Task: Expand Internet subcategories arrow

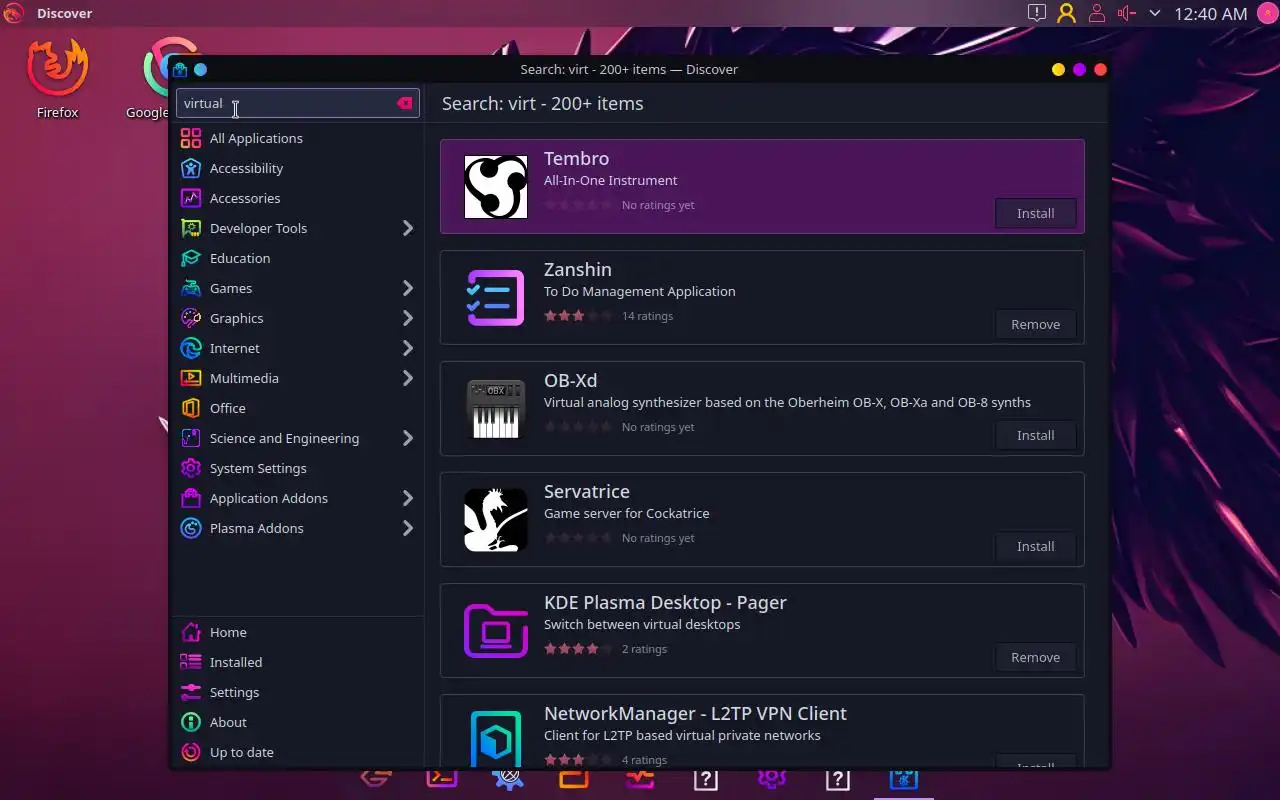Action: pos(407,348)
